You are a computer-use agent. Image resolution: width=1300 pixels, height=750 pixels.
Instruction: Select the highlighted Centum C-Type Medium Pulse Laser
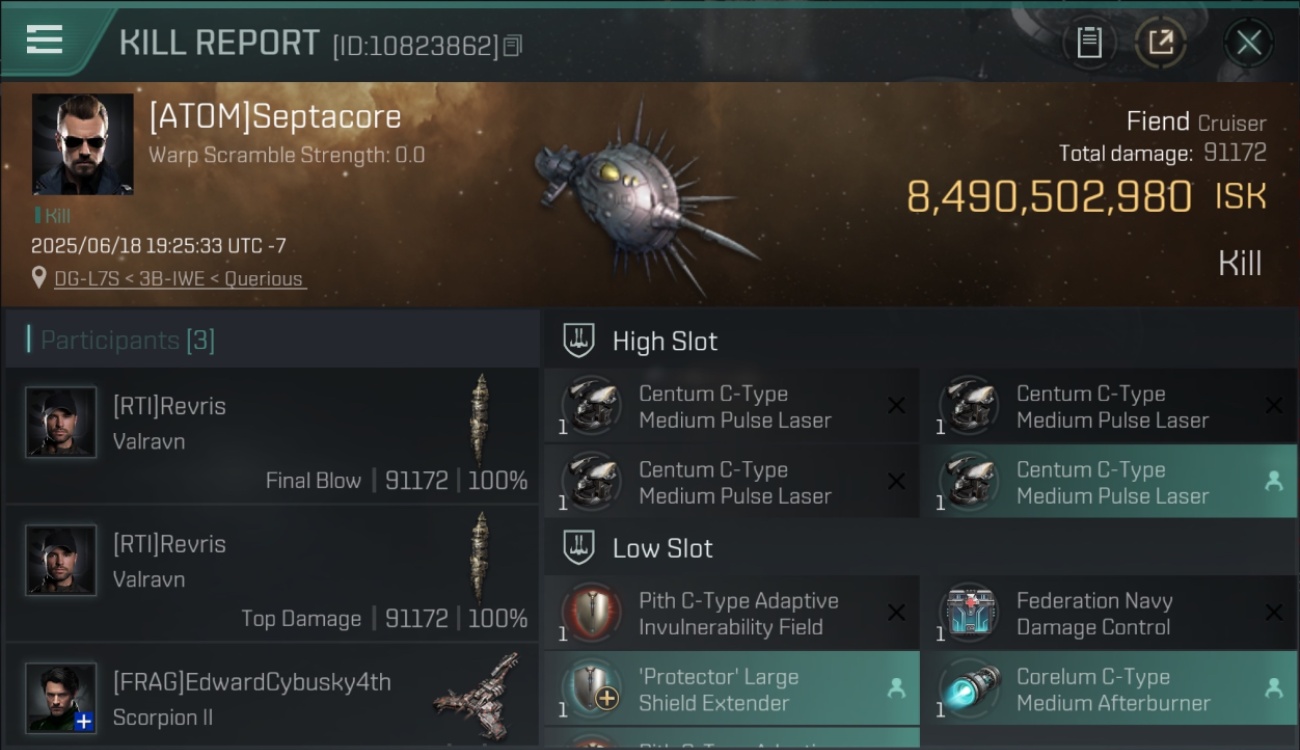1109,482
